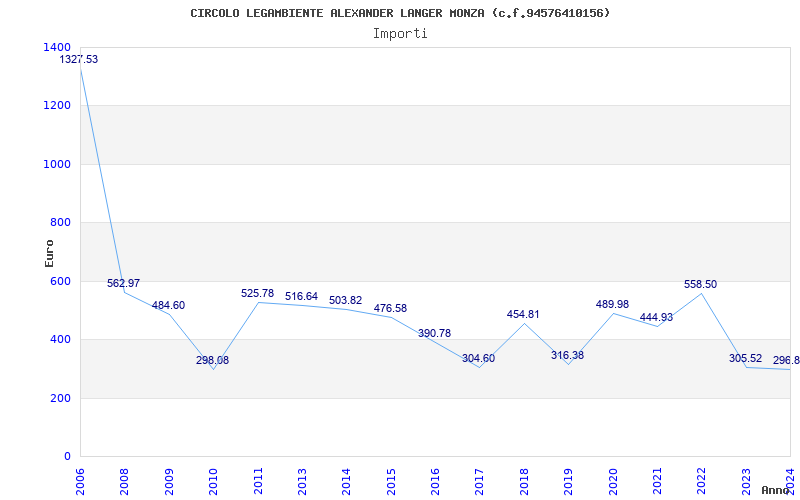The image size is (800, 500).
Task: Click the x-axis year 2019
Action: pos(568,481)
